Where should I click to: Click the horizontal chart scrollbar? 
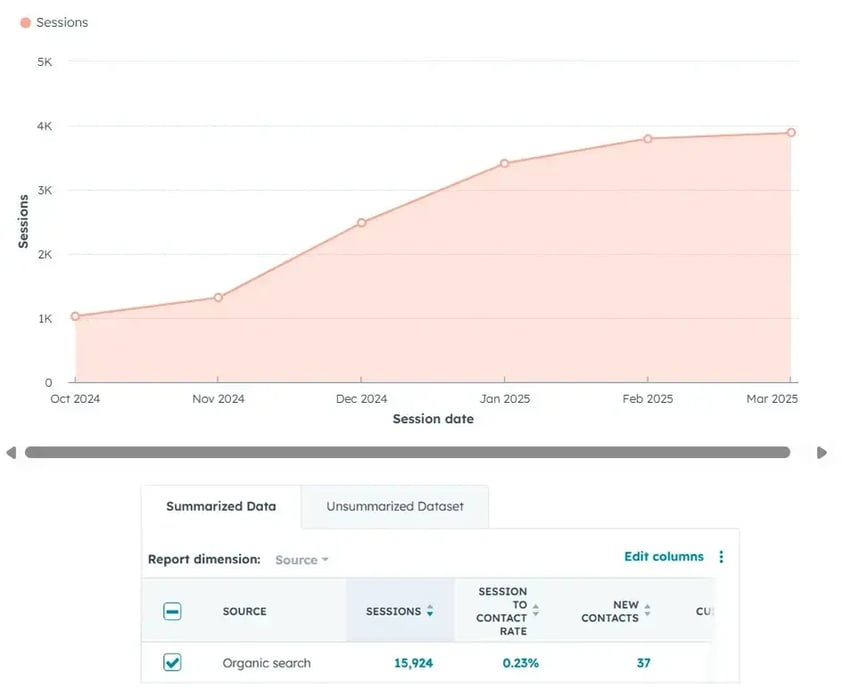coord(407,453)
